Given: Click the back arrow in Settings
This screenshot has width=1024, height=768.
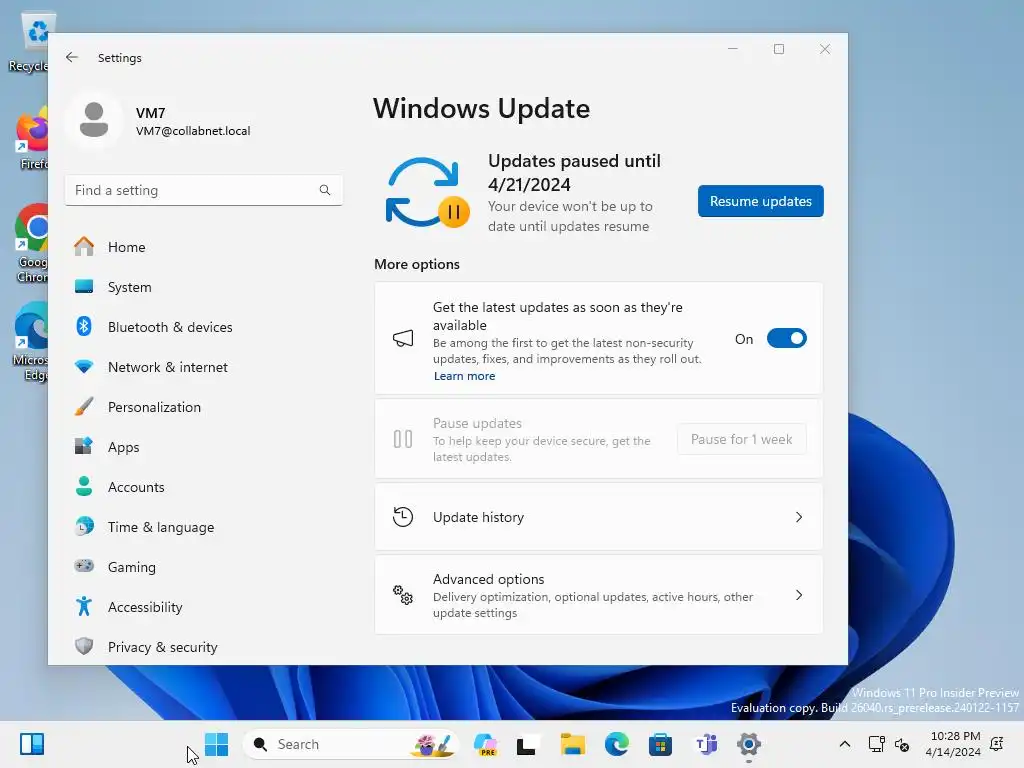Looking at the screenshot, I should [x=72, y=57].
